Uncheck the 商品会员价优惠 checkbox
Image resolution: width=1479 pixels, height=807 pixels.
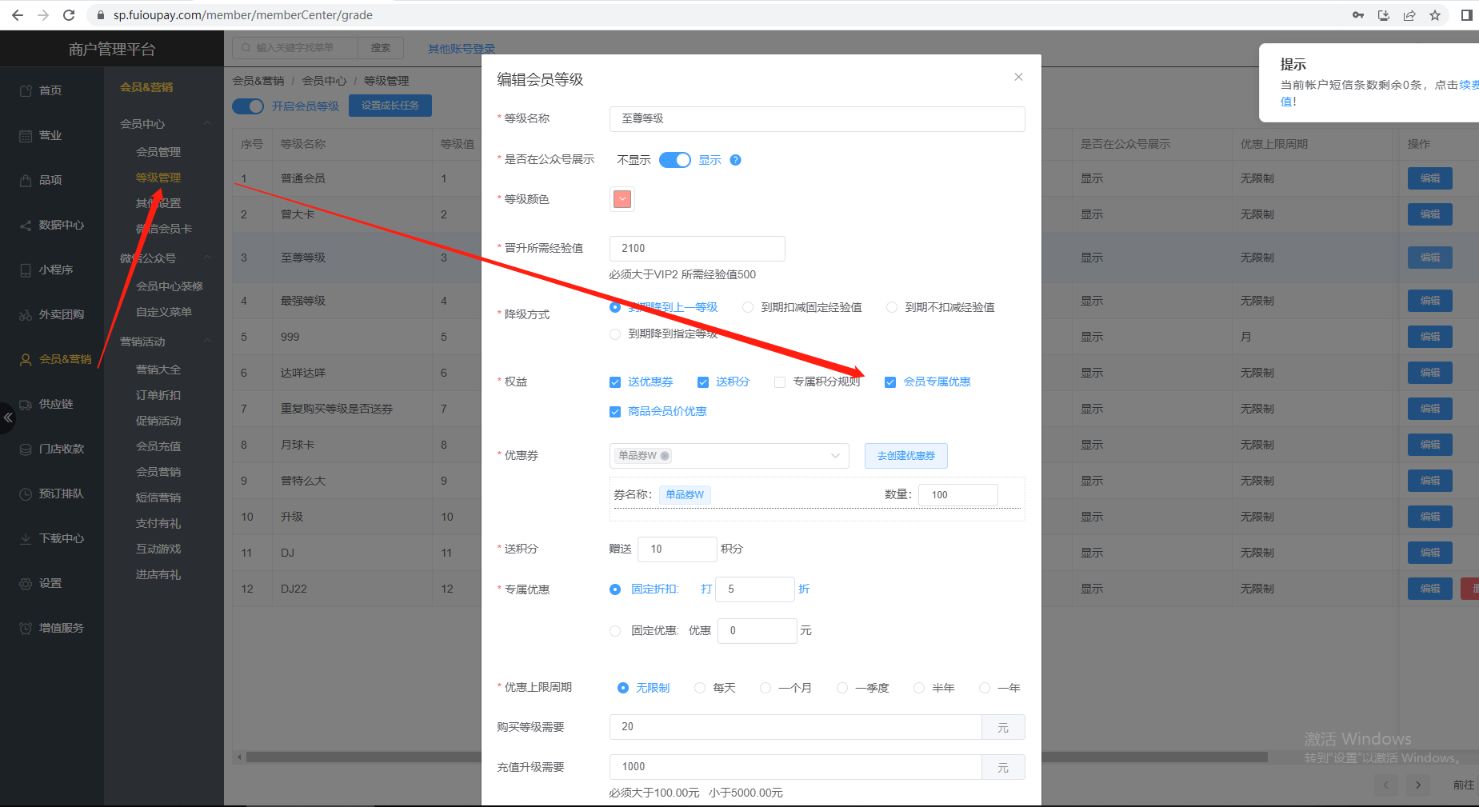(615, 411)
